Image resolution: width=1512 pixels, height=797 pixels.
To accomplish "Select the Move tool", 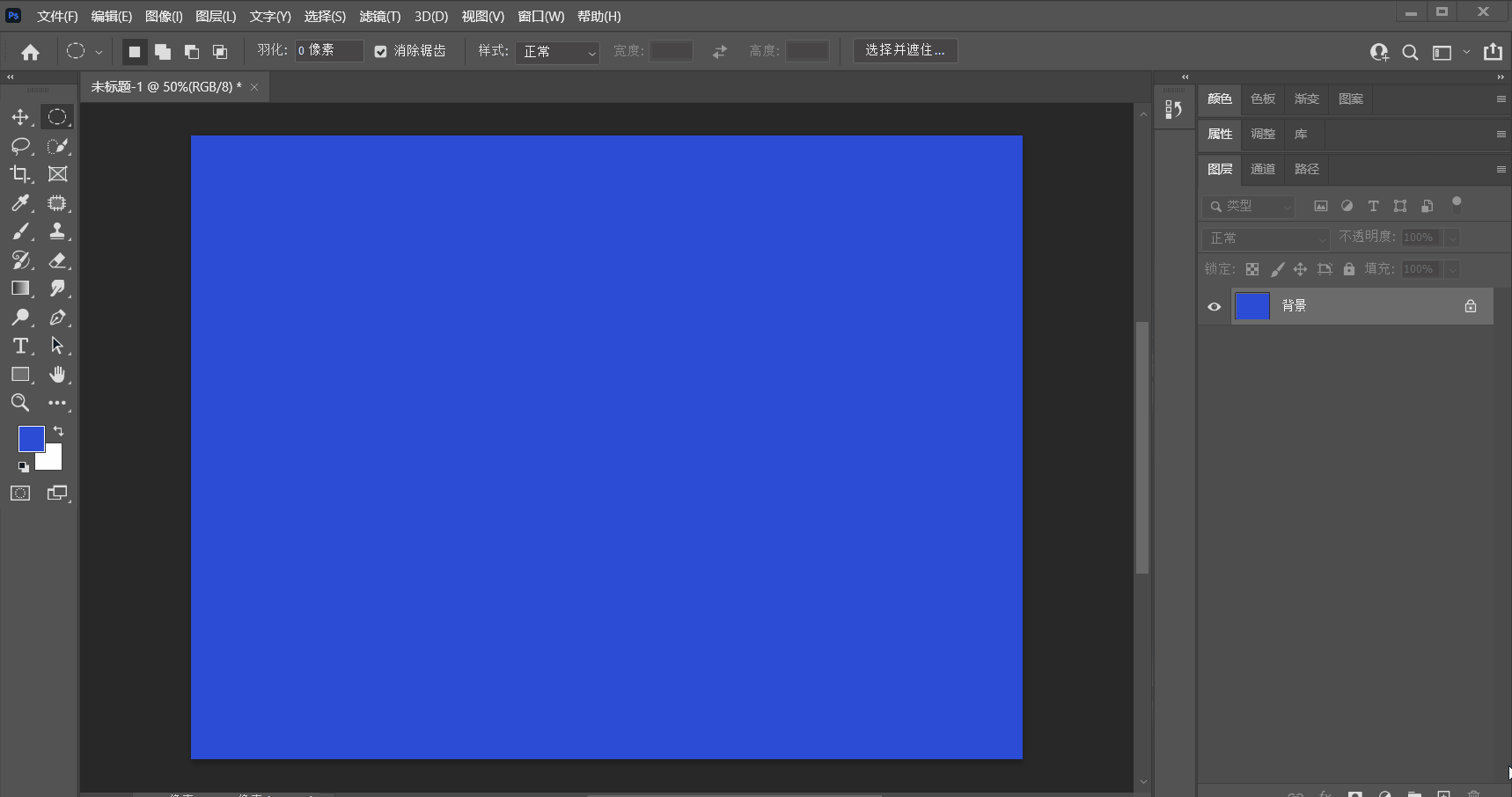I will click(20, 117).
